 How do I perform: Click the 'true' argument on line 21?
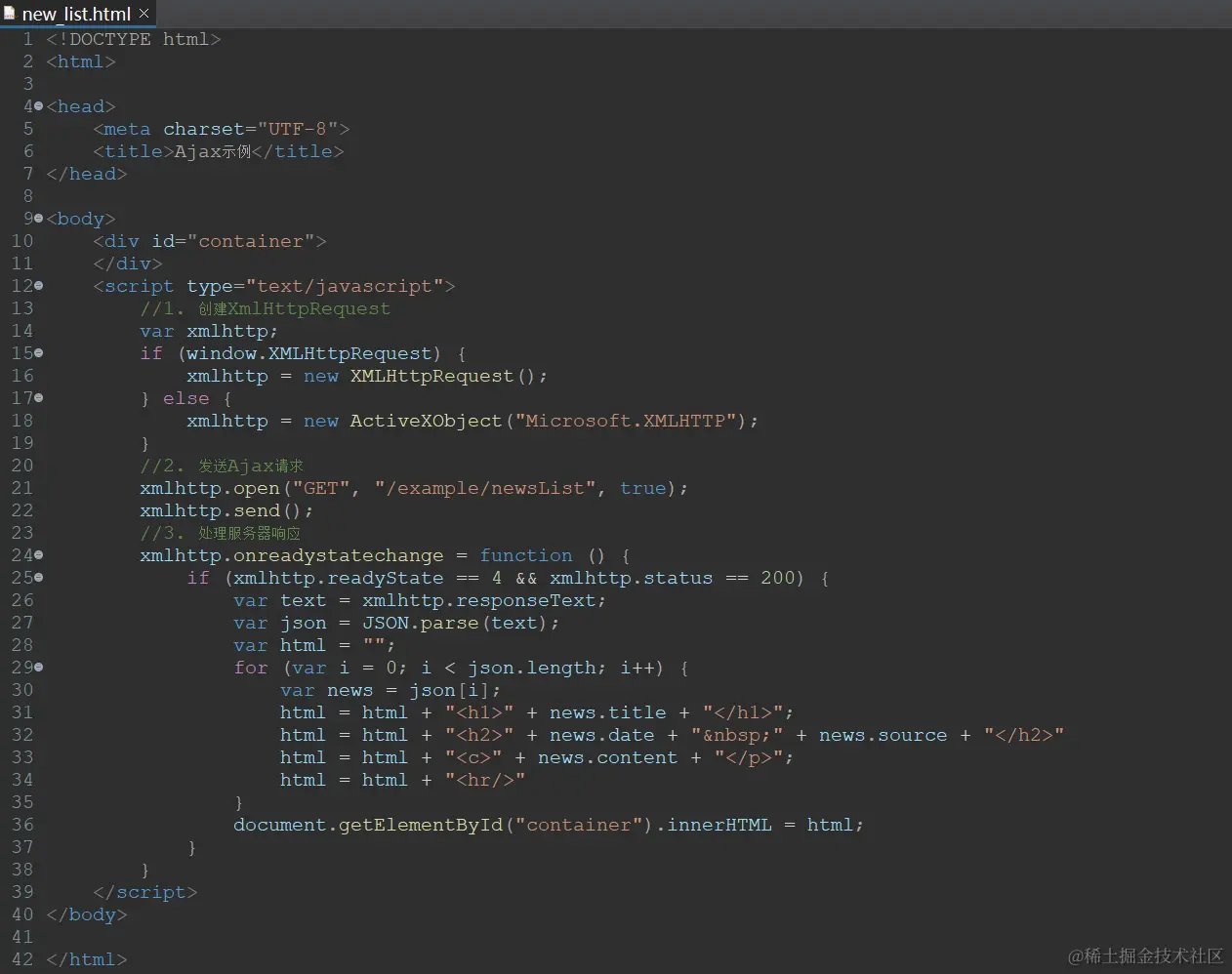tap(642, 488)
